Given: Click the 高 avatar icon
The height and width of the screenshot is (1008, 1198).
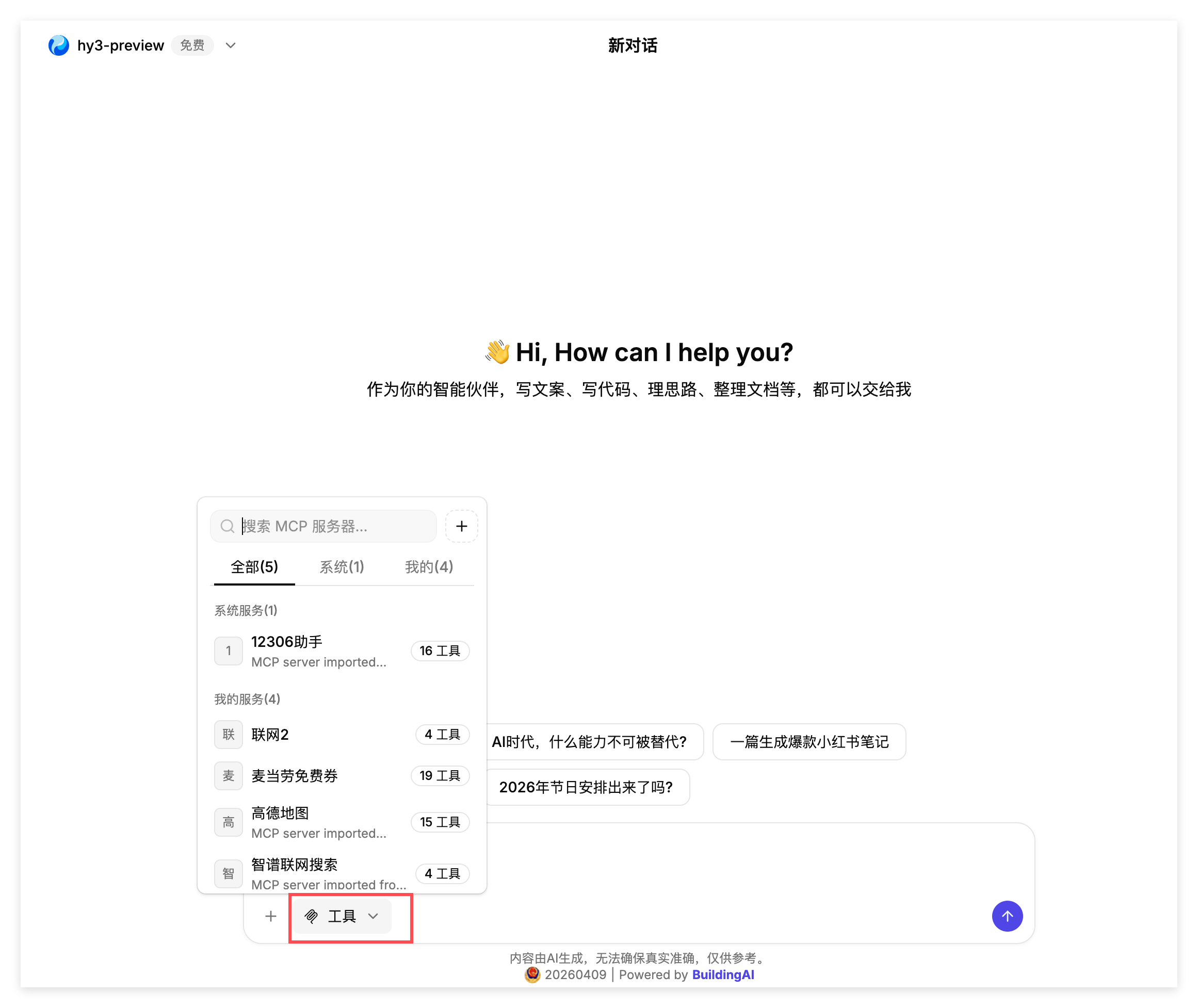Looking at the screenshot, I should point(228,822).
